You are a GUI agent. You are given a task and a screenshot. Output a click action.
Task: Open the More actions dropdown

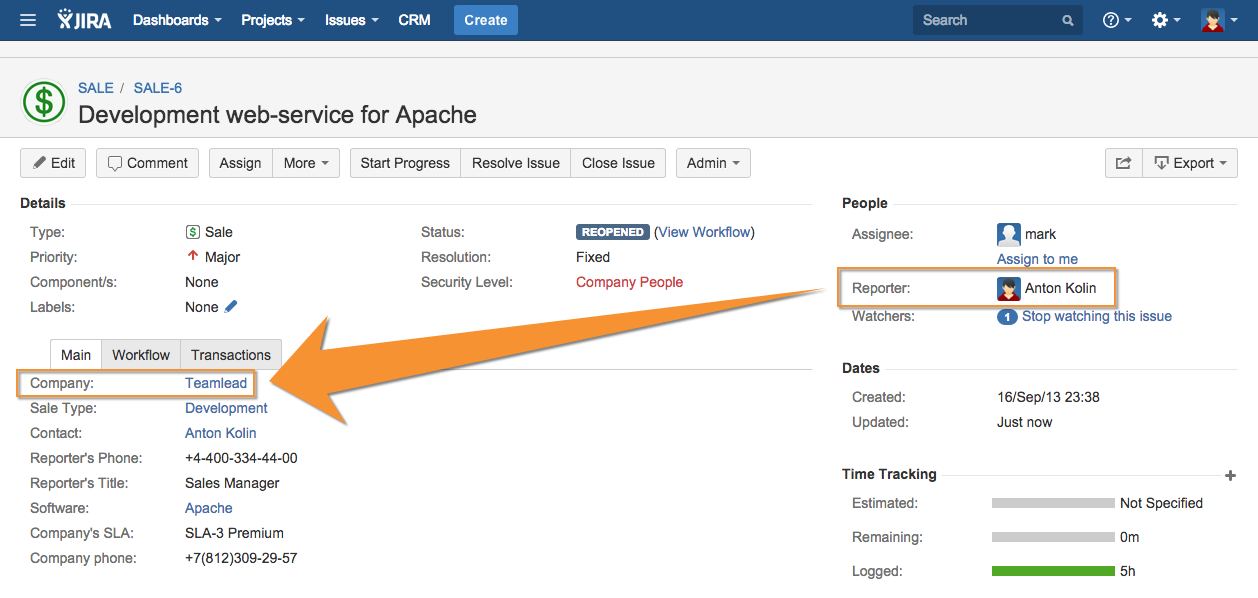coord(306,163)
